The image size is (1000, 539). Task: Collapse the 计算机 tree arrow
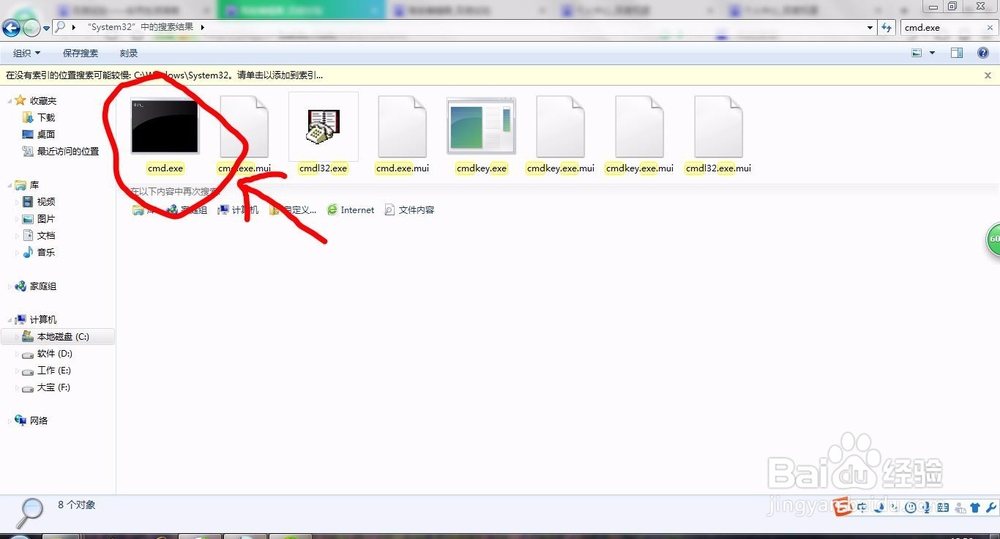[10, 320]
